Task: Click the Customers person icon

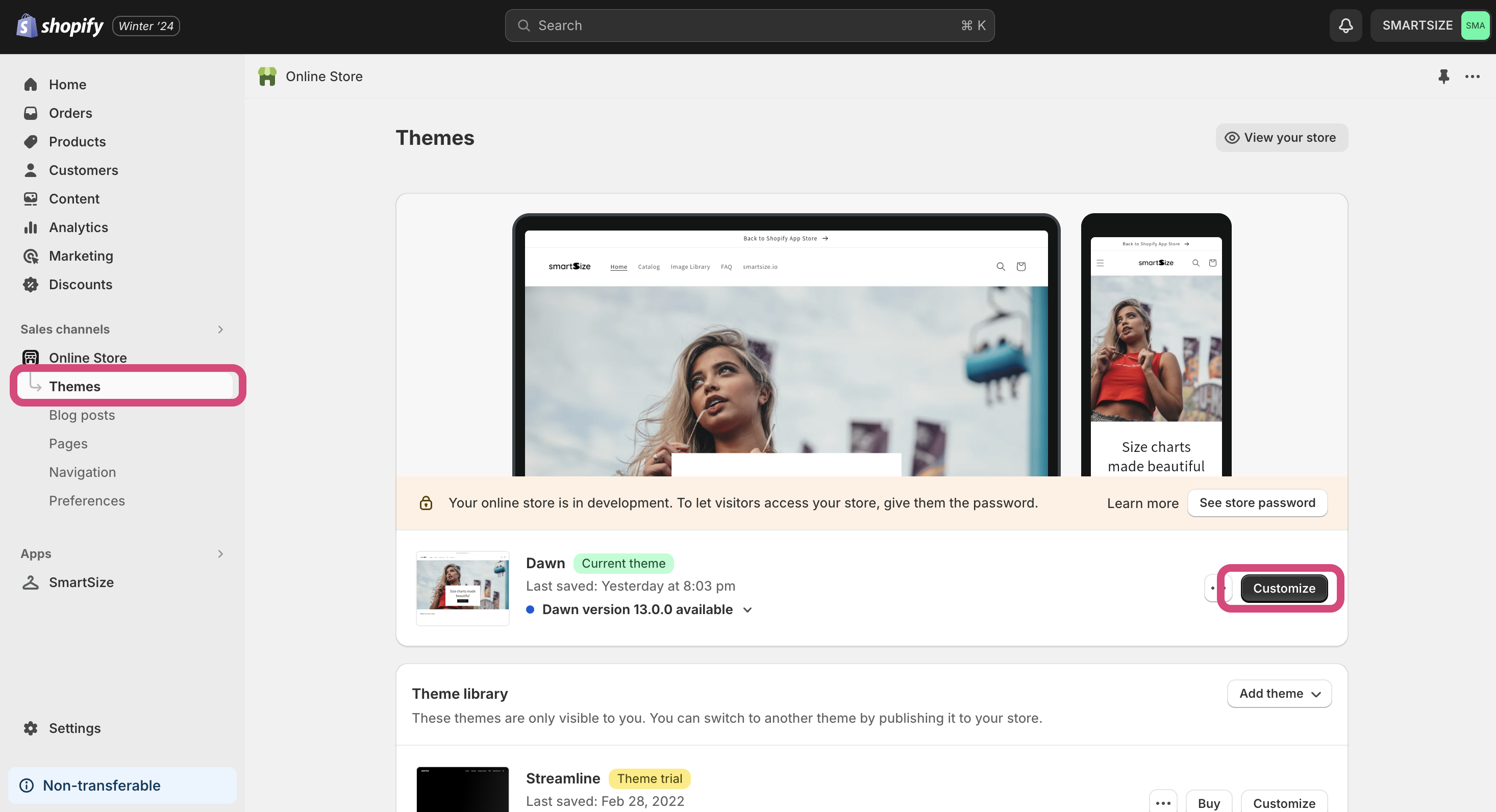Action: (30, 170)
